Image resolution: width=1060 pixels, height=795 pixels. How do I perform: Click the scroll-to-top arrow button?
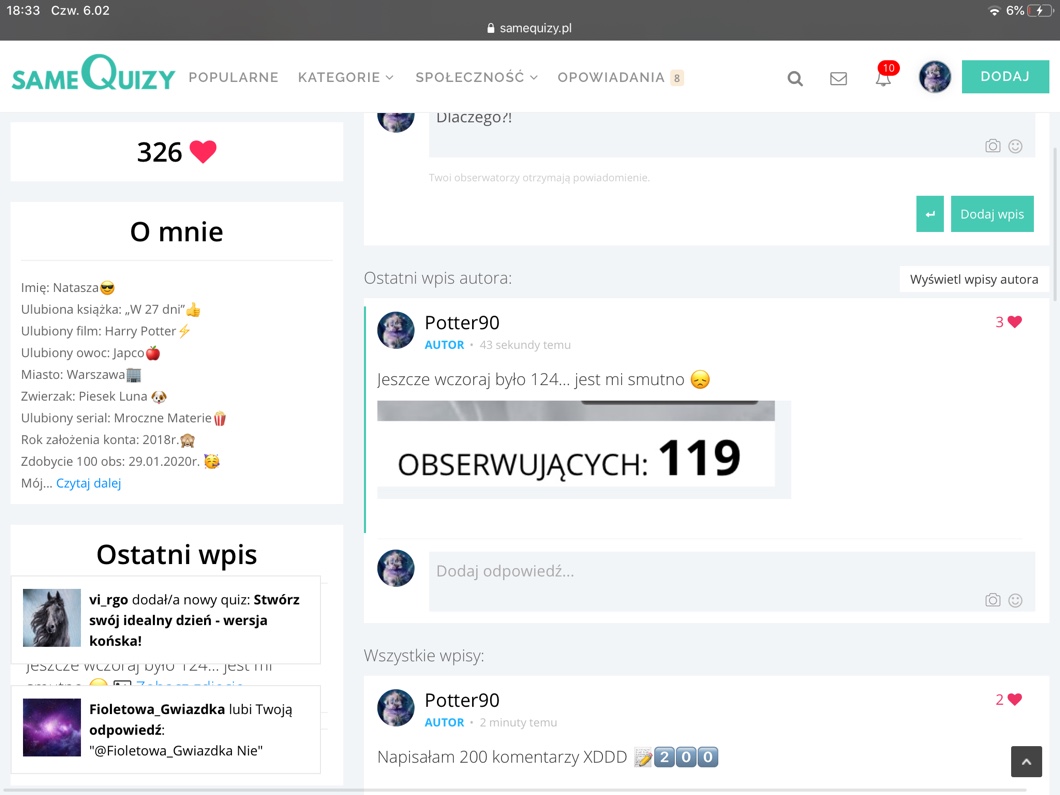[1026, 762]
